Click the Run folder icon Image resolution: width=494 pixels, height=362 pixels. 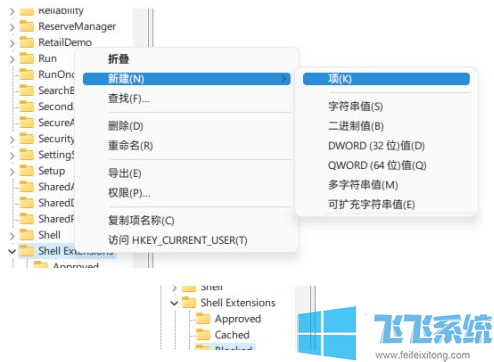tap(27, 58)
